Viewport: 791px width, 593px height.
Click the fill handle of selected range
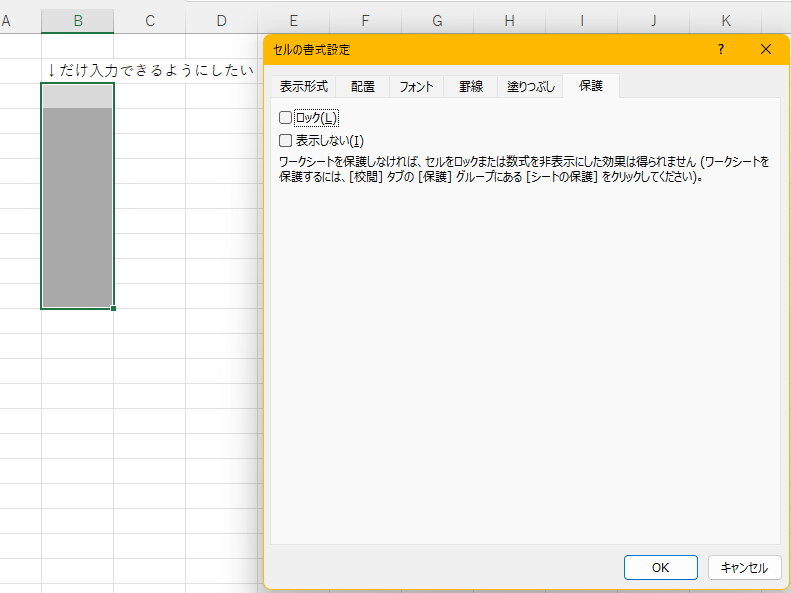114,308
